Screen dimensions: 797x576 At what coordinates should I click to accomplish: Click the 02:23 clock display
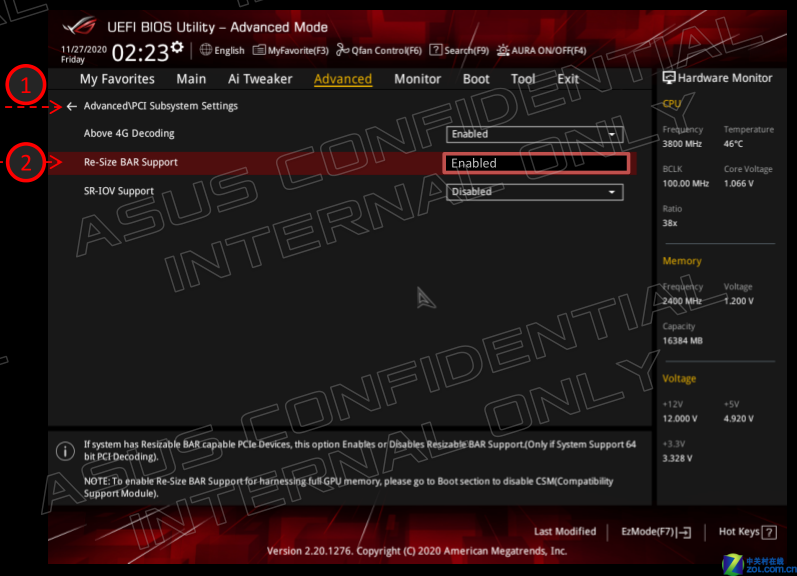pos(140,53)
